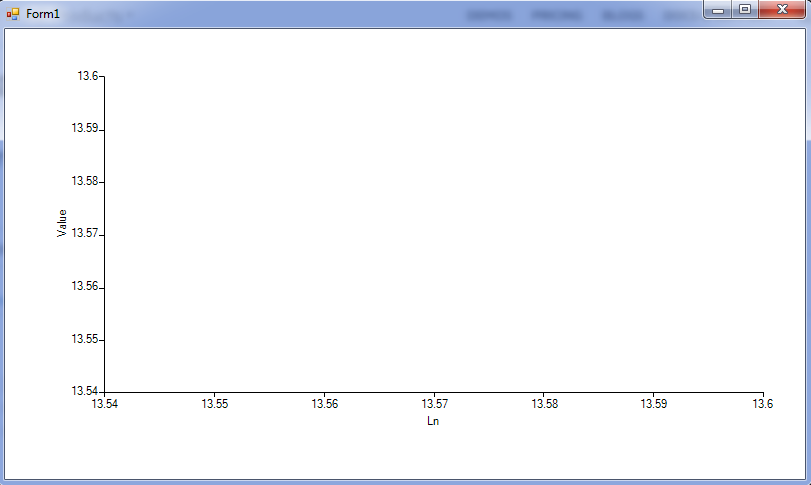
Task: Click the Form1 application icon in title bar
Action: [13, 14]
